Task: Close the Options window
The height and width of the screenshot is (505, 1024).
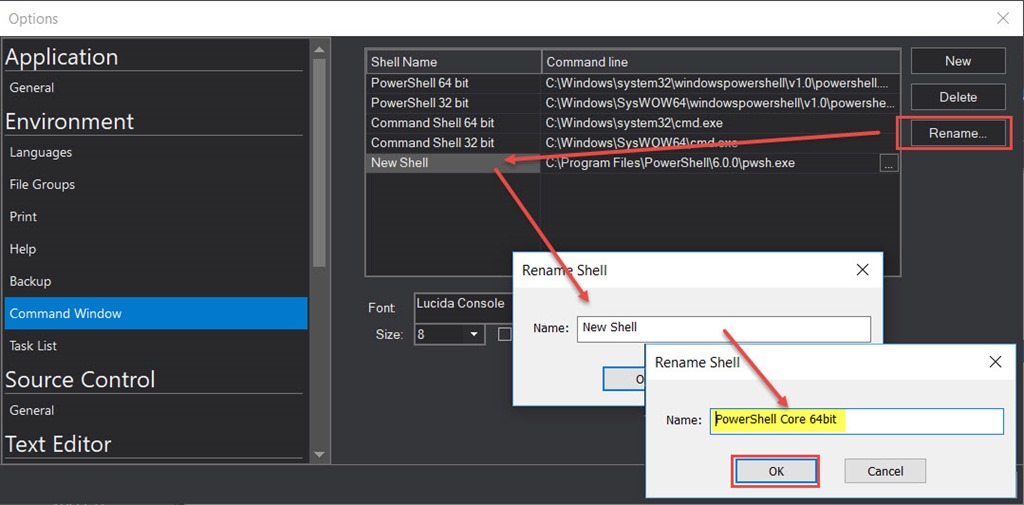Action: tap(1003, 18)
